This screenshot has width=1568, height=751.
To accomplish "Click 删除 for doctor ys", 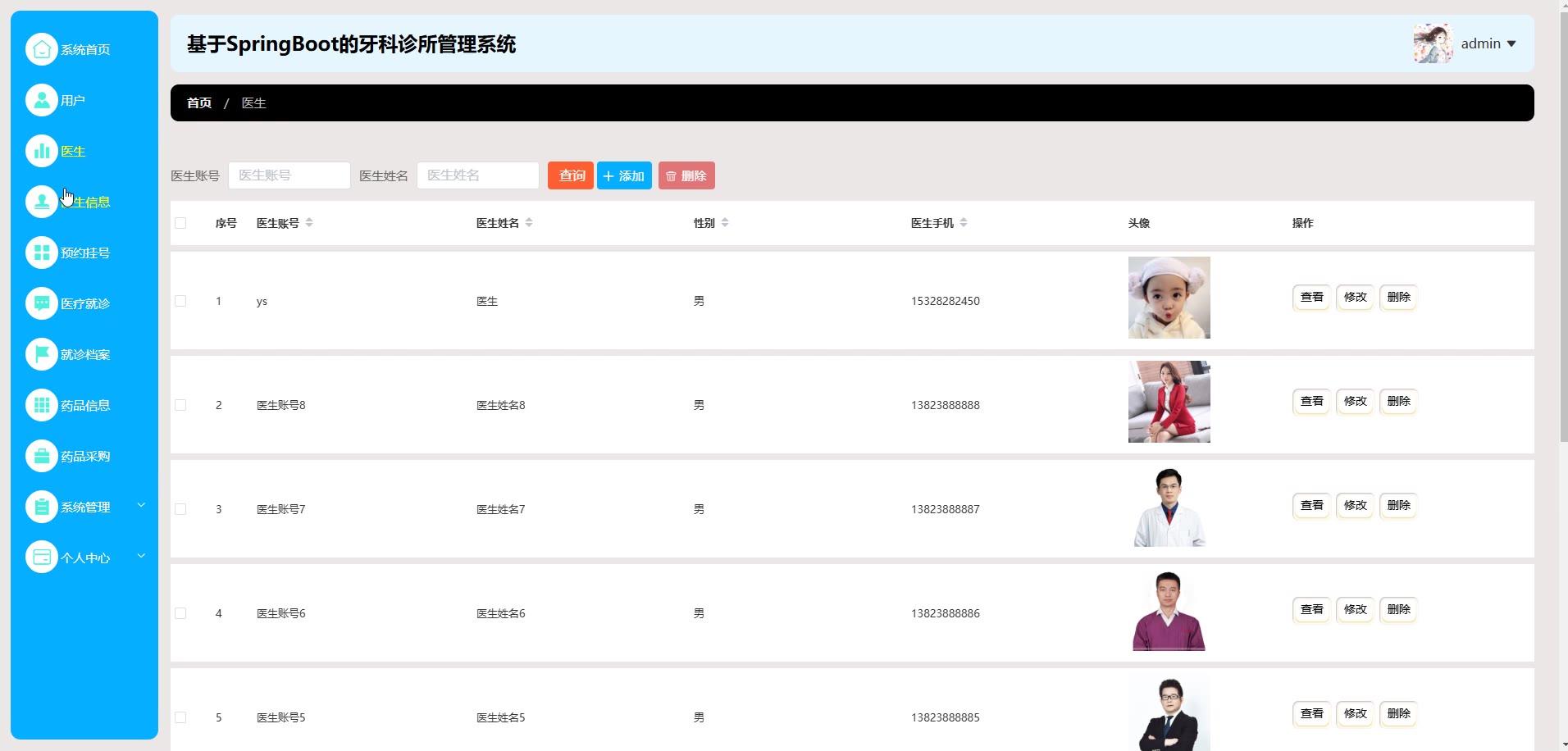I will click(x=1398, y=297).
